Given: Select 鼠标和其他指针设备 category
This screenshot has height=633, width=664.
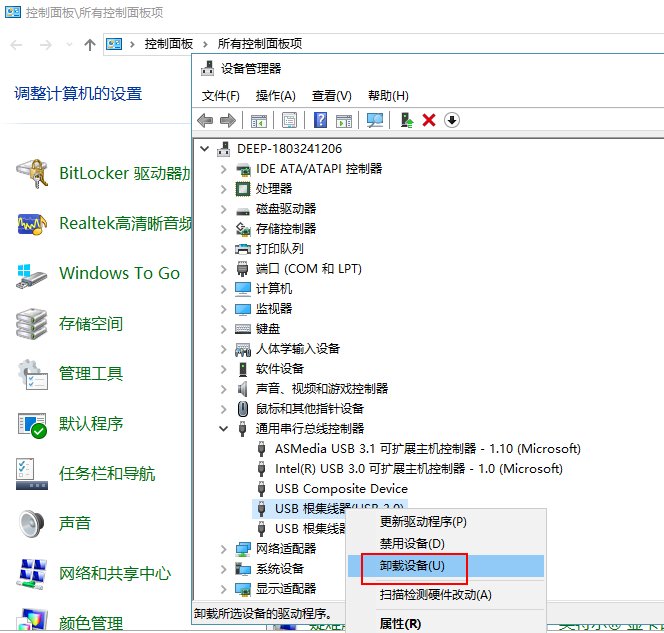Looking at the screenshot, I should 310,409.
